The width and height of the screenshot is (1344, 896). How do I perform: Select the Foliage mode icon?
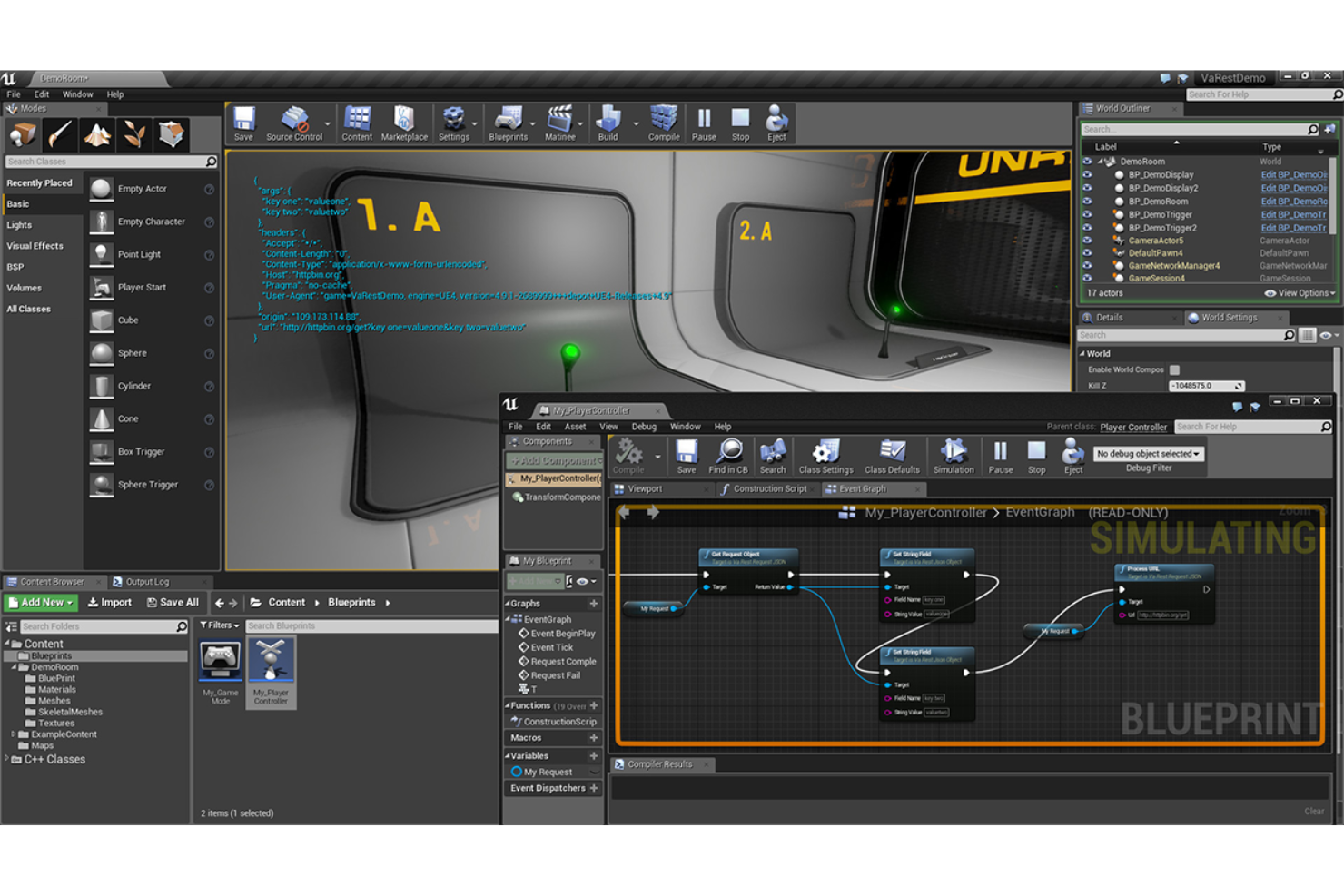[134, 134]
